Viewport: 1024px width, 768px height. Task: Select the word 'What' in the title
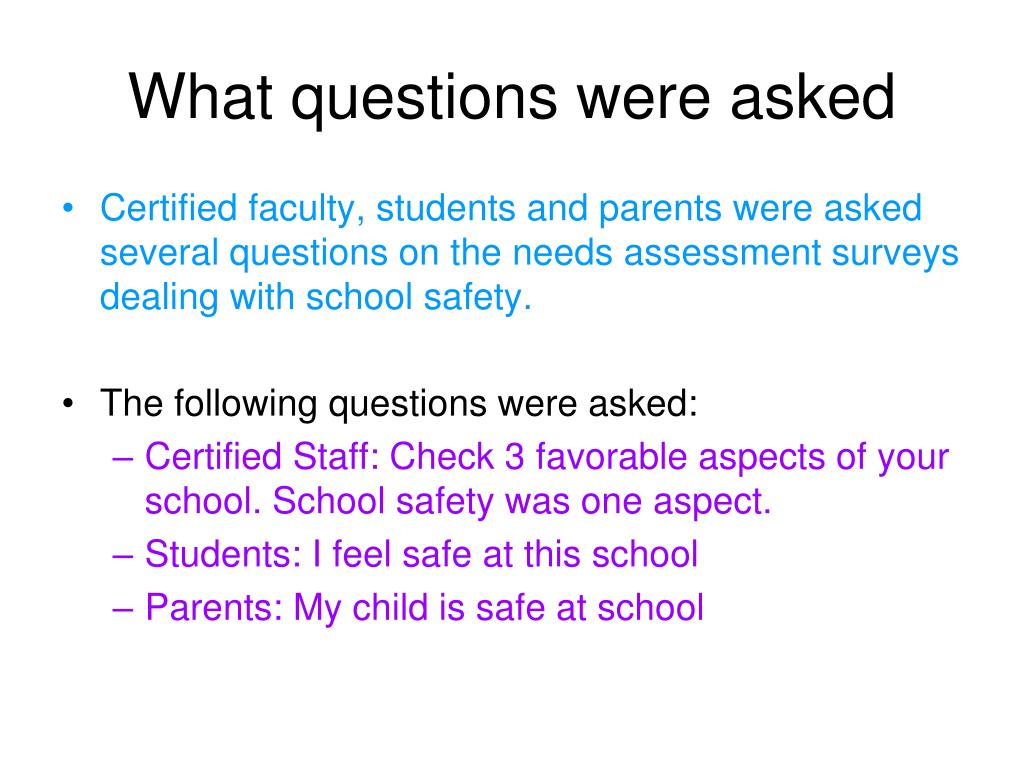tap(200, 96)
